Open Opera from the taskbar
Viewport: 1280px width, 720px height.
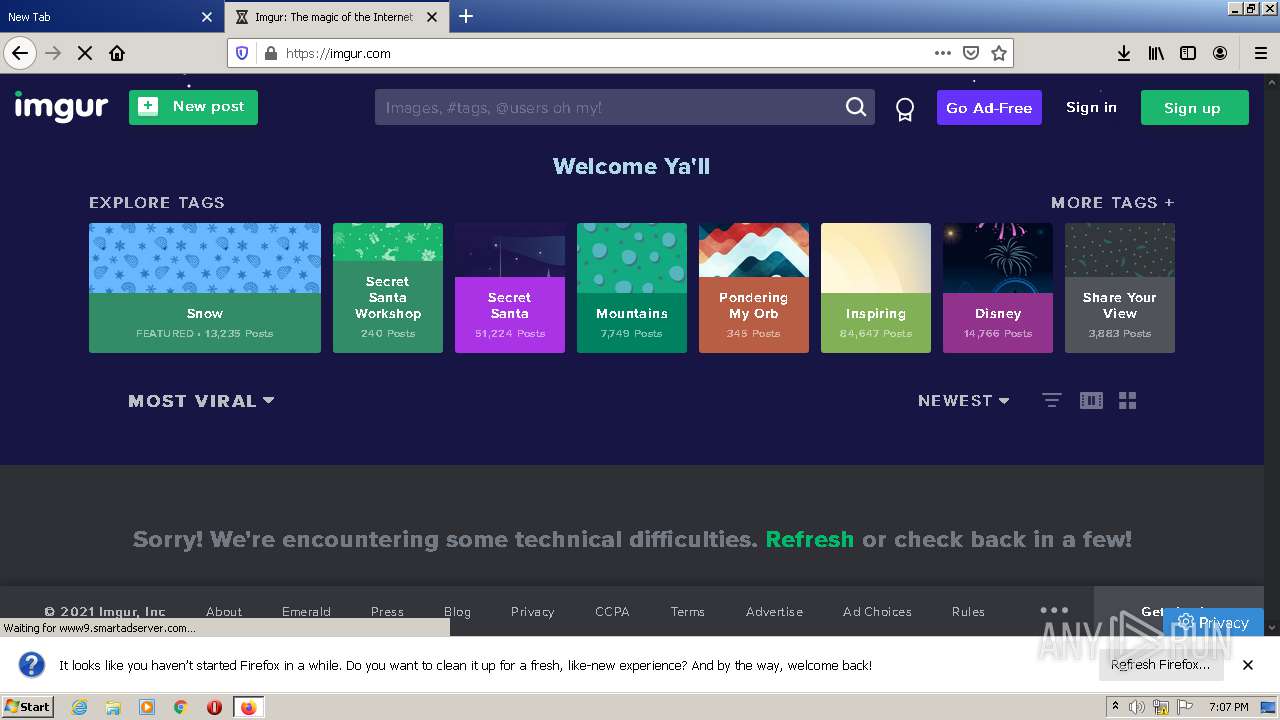point(214,707)
